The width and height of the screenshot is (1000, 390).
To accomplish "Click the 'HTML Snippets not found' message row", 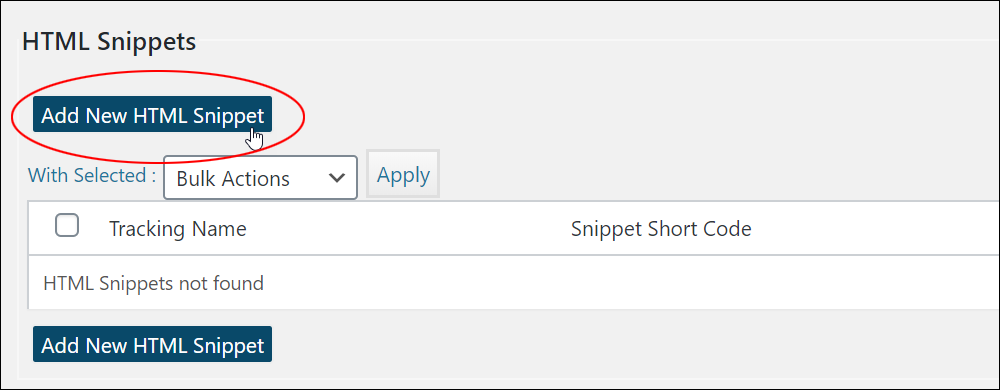I will (514, 283).
